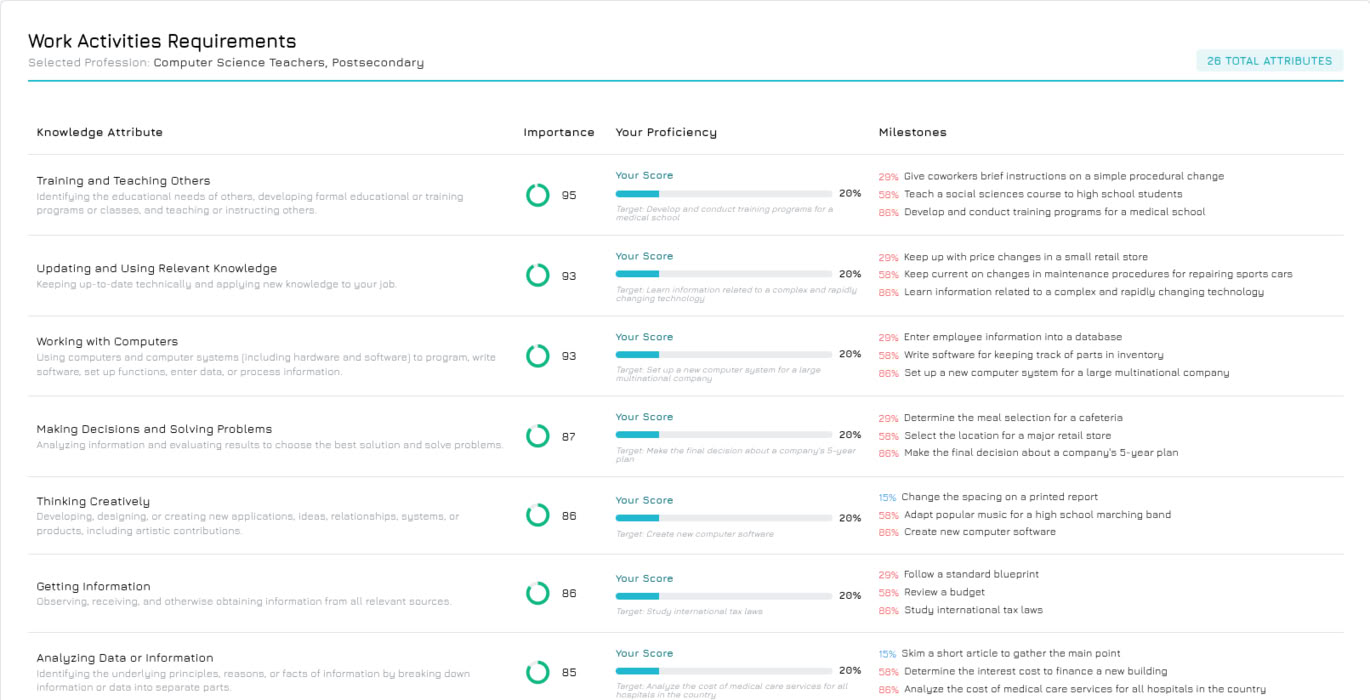1370x700 pixels.
Task: Click the Your Proficiency column header
Action: pyautogui.click(x=666, y=132)
